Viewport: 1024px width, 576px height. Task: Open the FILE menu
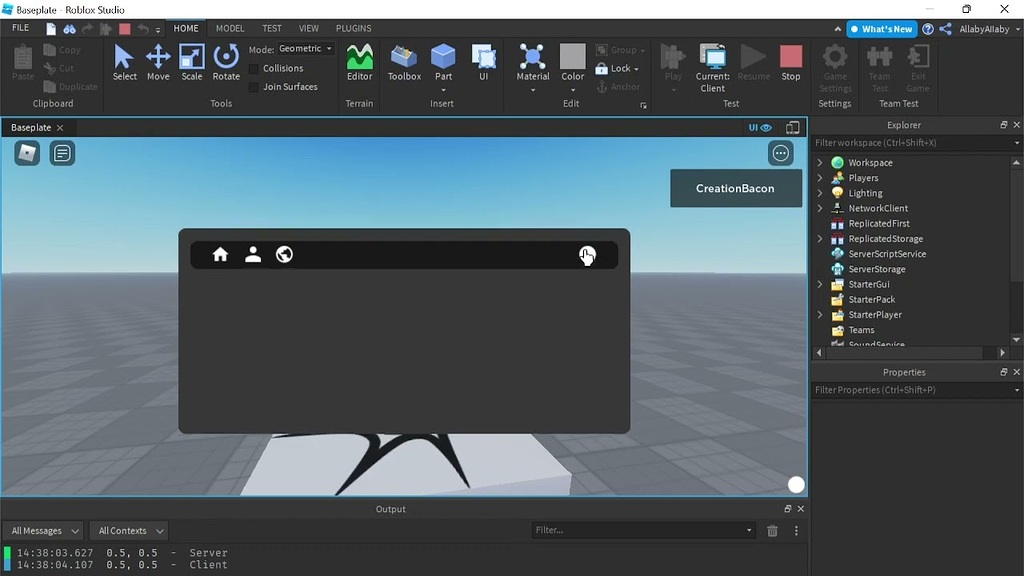[x=19, y=27]
